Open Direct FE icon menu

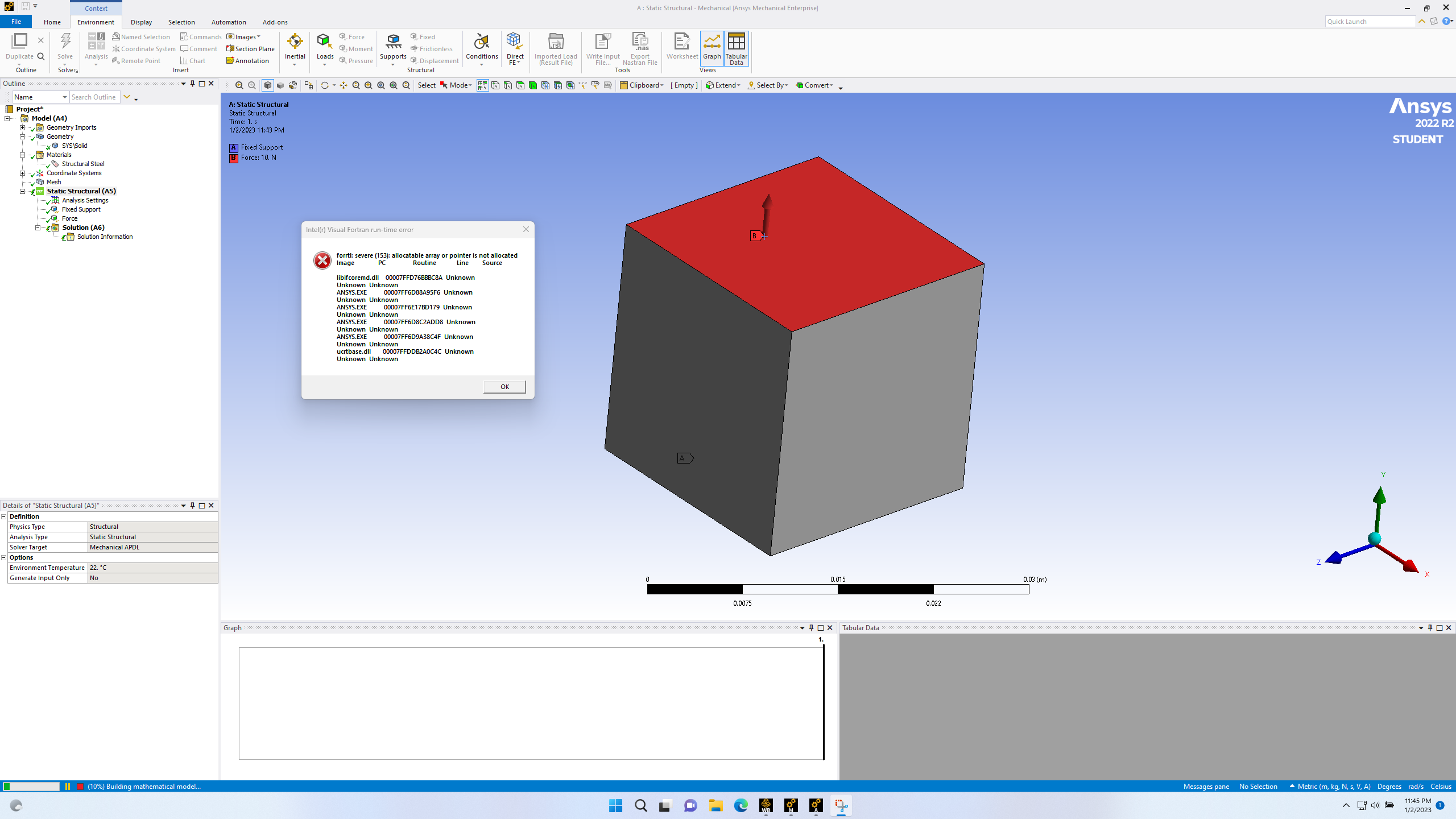(x=515, y=42)
